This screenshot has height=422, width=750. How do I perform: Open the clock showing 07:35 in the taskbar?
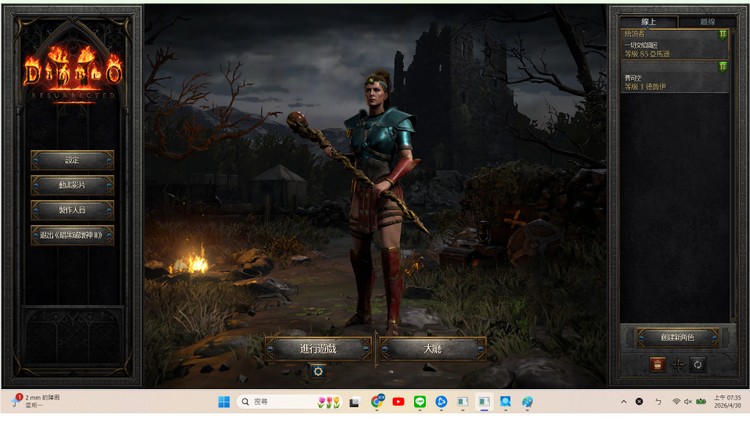tap(727, 401)
